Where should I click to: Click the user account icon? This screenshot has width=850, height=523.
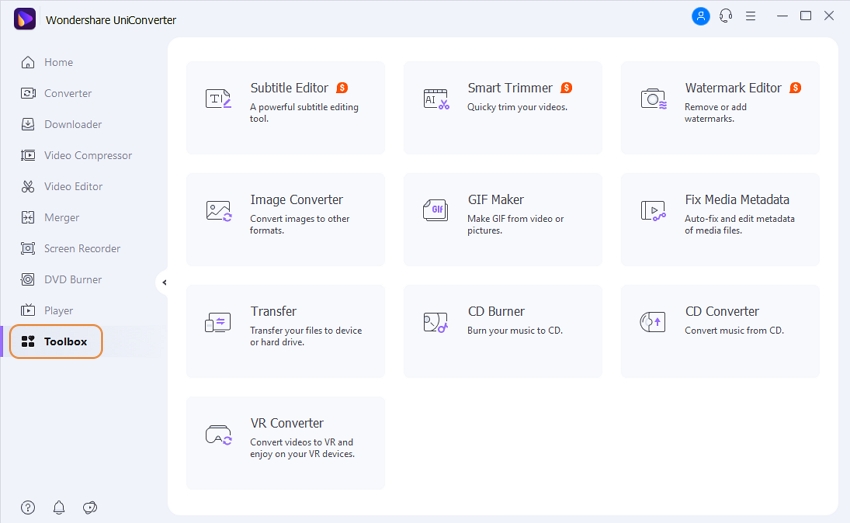coord(700,16)
